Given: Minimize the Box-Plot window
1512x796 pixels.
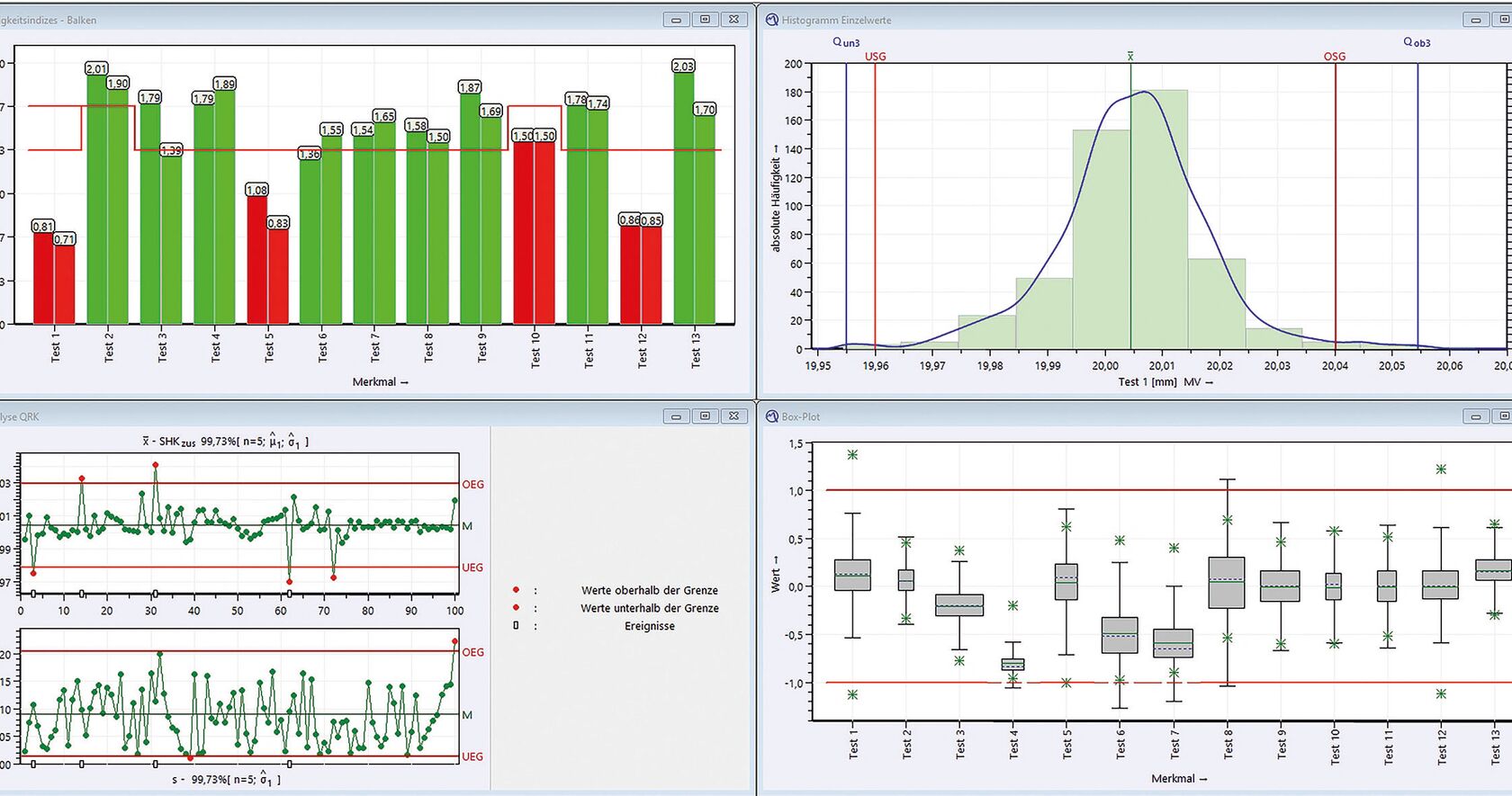Looking at the screenshot, I should pos(1475,416).
